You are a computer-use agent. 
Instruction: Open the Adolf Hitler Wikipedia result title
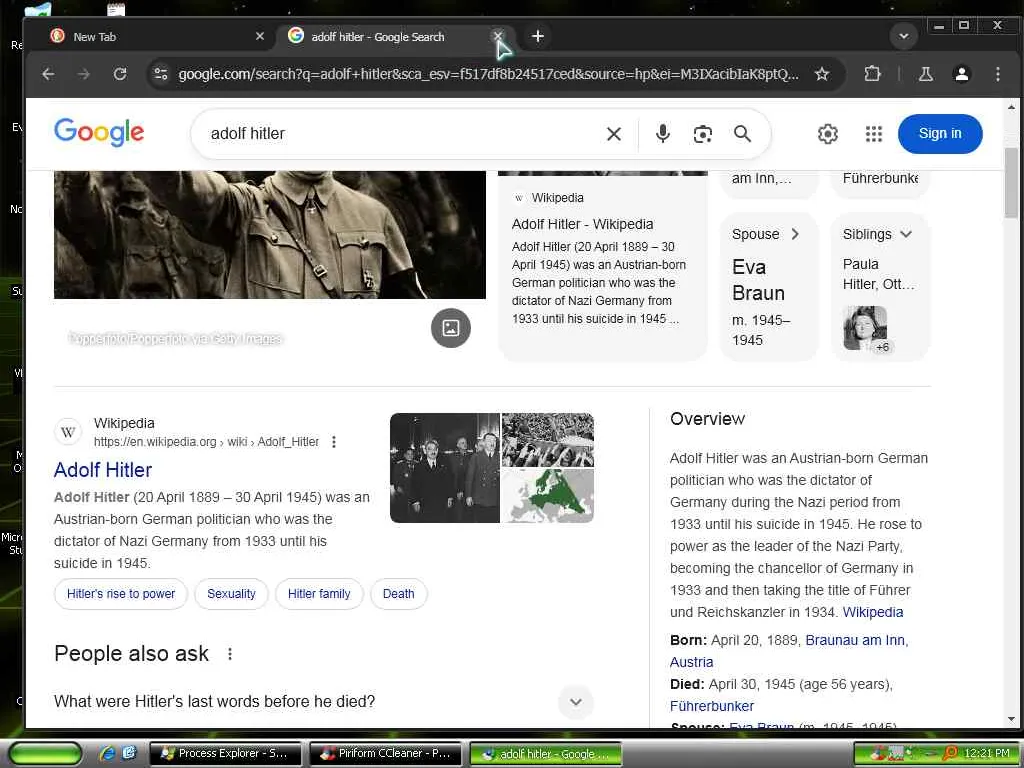[x=103, y=470]
